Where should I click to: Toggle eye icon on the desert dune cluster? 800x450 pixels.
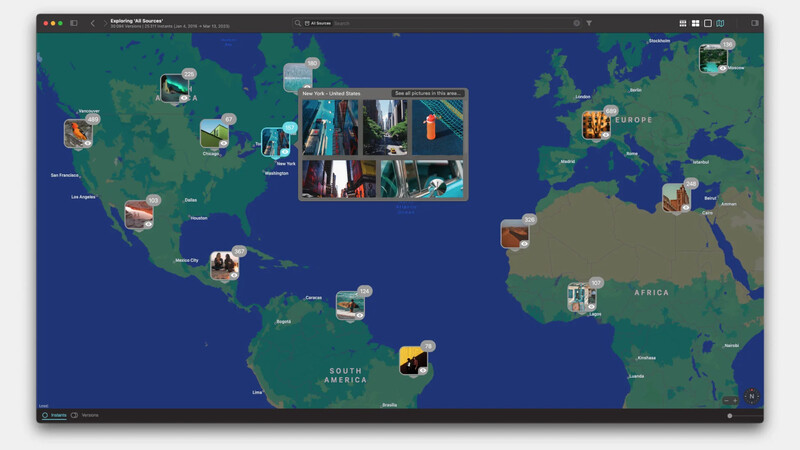coord(524,244)
